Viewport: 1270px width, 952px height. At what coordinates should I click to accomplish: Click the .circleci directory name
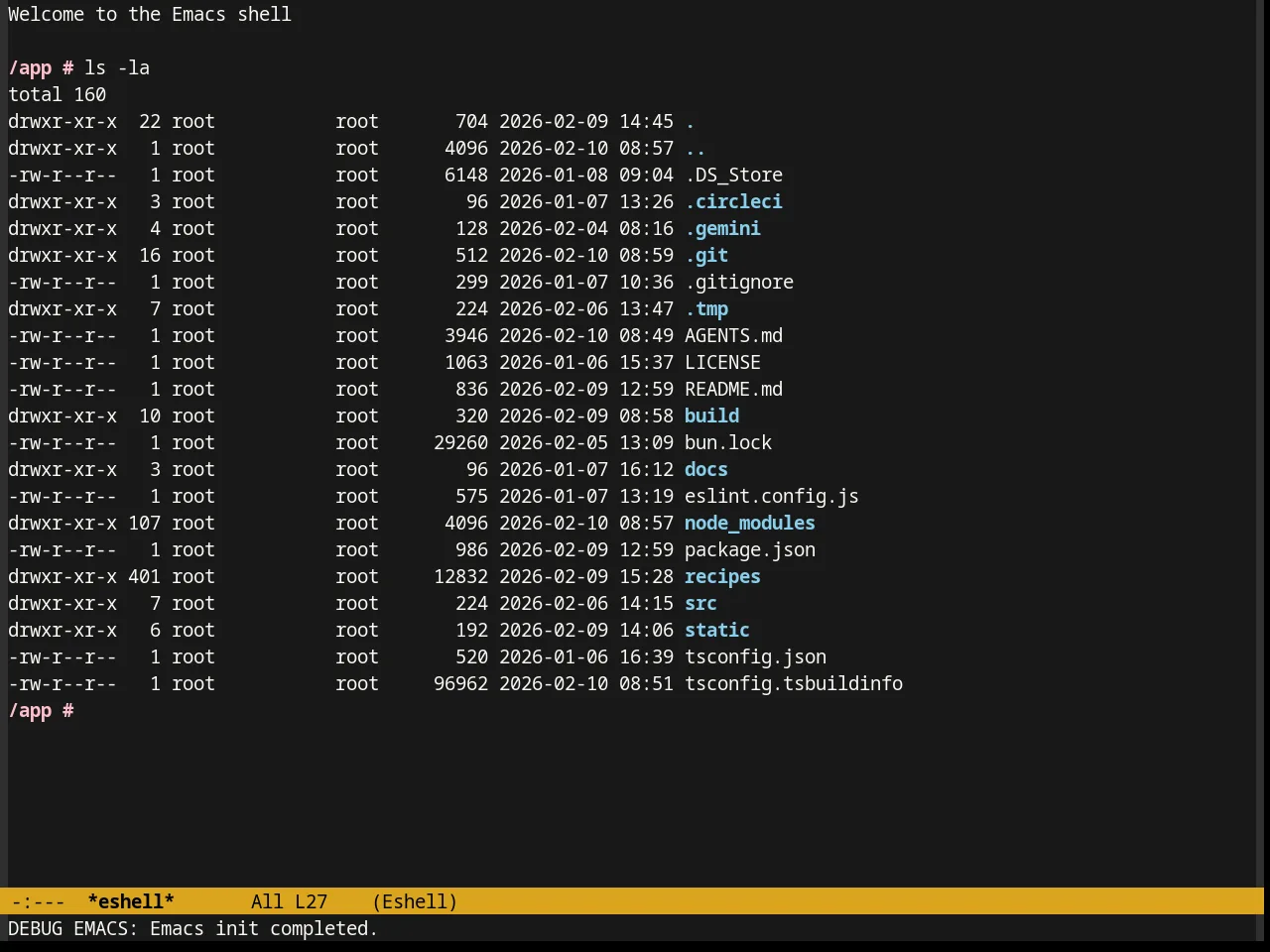click(x=733, y=201)
